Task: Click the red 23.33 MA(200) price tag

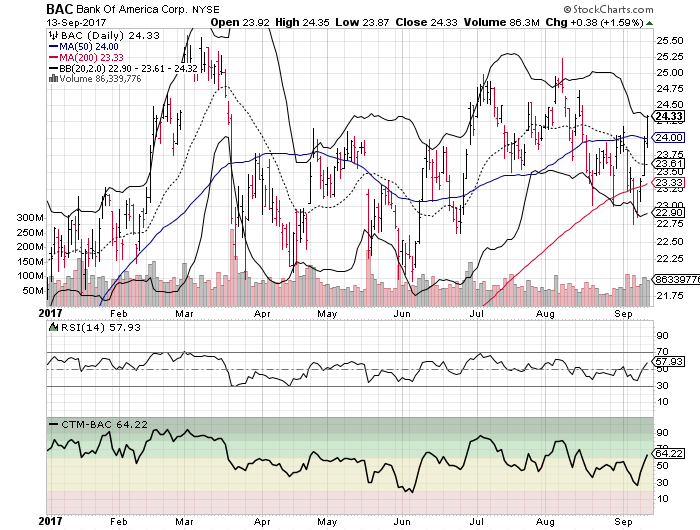Action: [x=668, y=183]
